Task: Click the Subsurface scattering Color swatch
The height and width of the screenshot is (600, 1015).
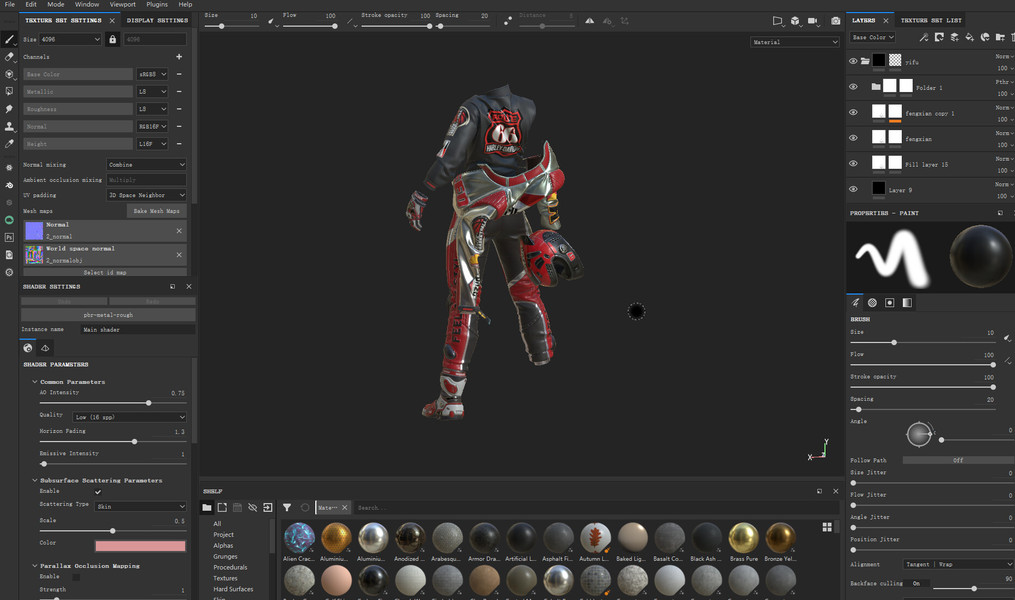Action: pos(140,546)
